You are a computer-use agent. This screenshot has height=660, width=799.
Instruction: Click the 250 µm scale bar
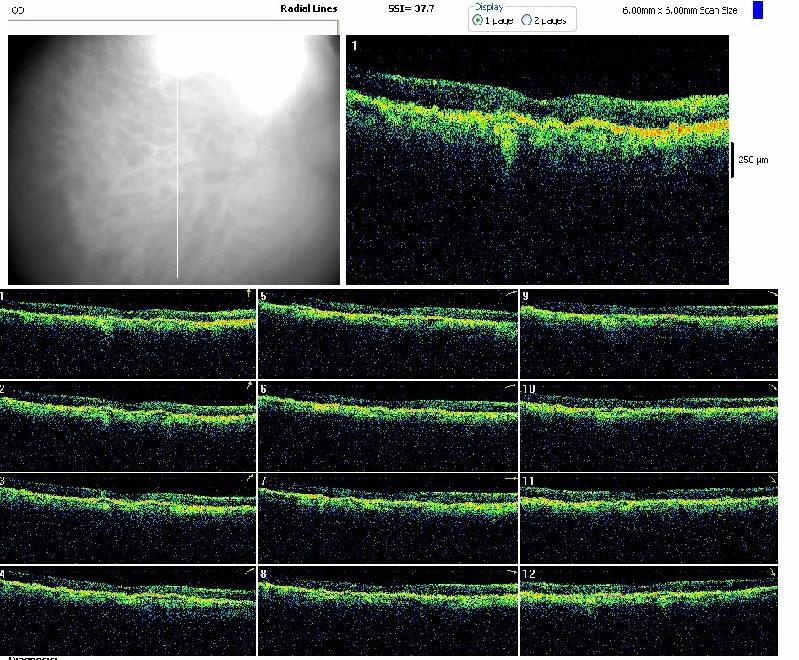733,160
